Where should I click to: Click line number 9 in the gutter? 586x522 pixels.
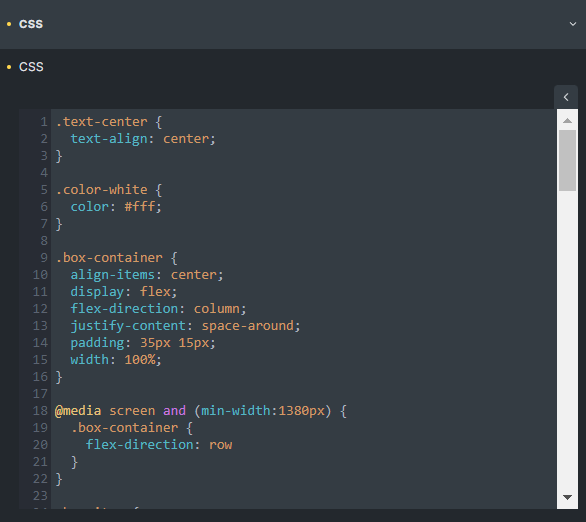(x=44, y=257)
